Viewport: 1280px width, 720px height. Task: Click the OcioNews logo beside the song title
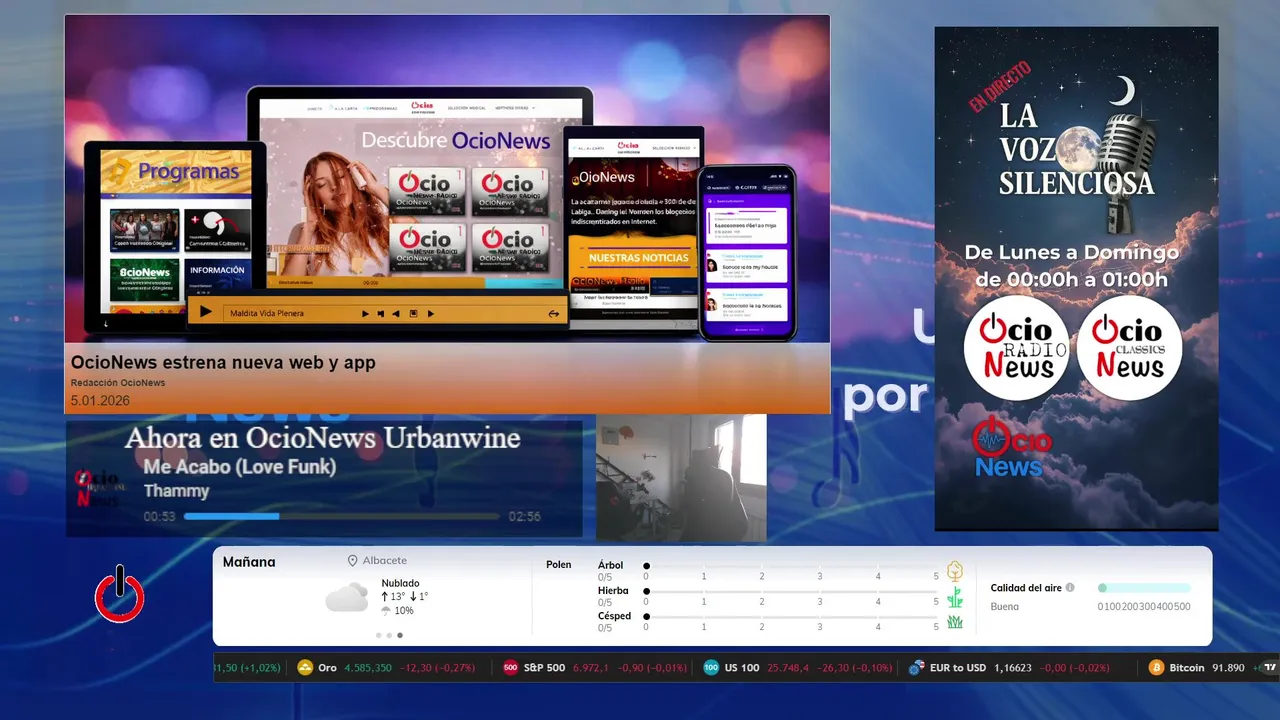point(98,487)
